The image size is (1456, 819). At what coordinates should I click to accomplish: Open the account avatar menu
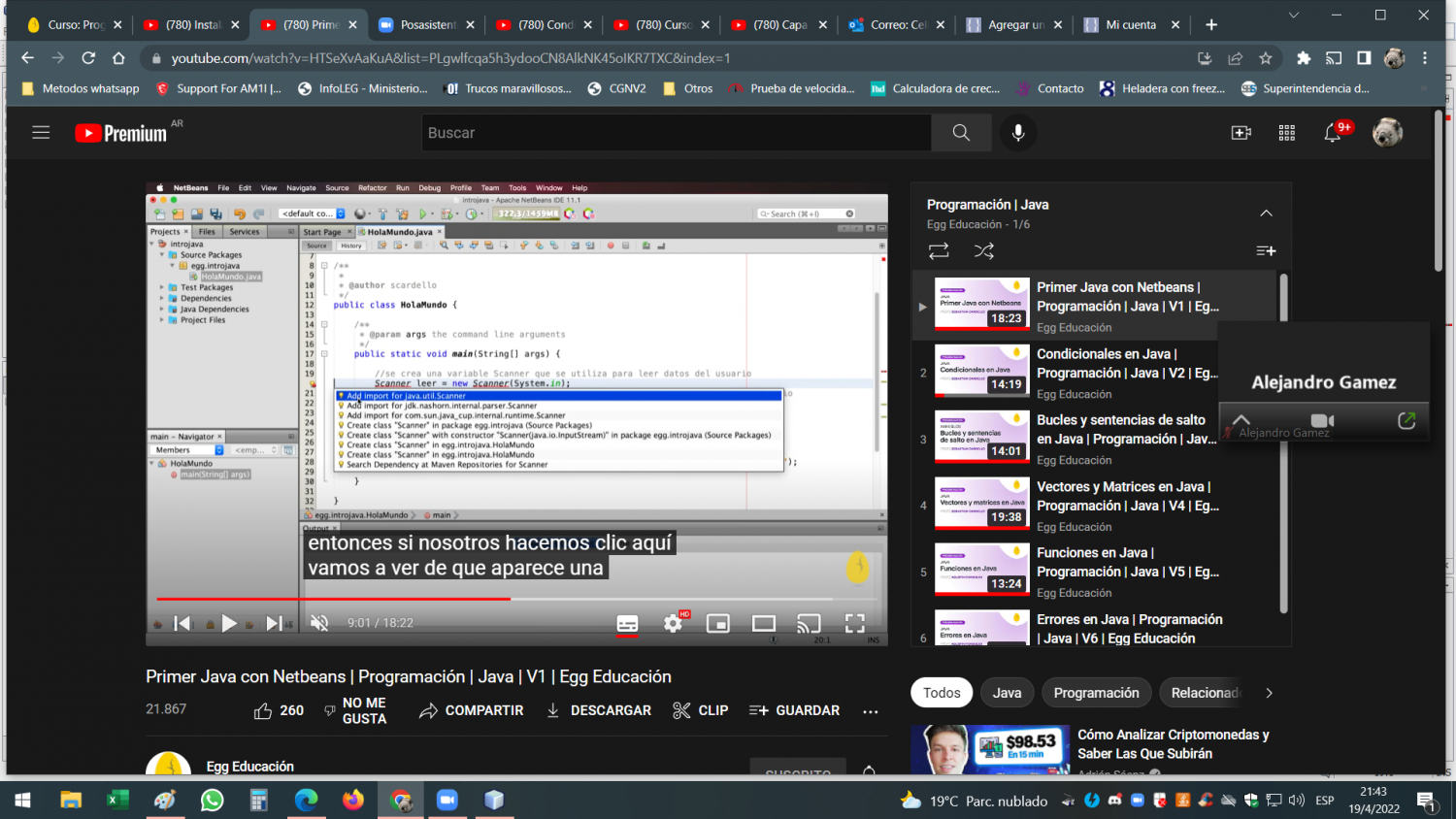(1387, 133)
